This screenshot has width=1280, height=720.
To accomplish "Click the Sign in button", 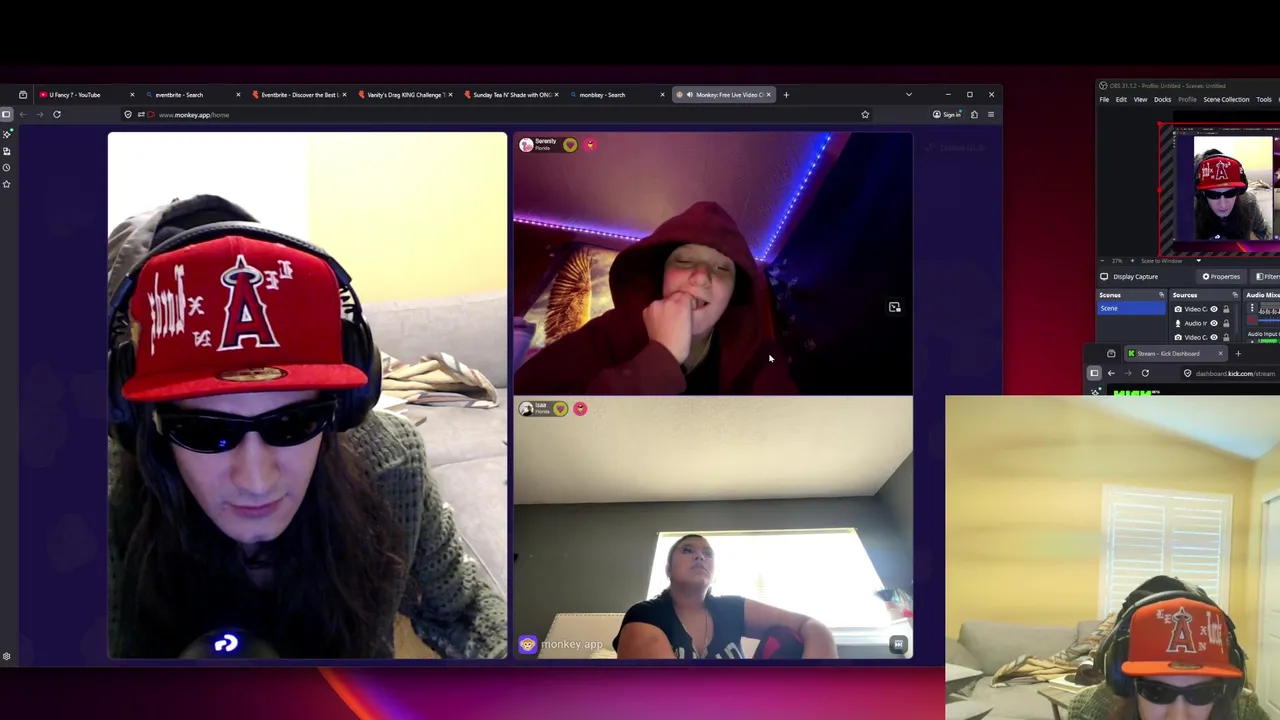I will click(x=946, y=114).
